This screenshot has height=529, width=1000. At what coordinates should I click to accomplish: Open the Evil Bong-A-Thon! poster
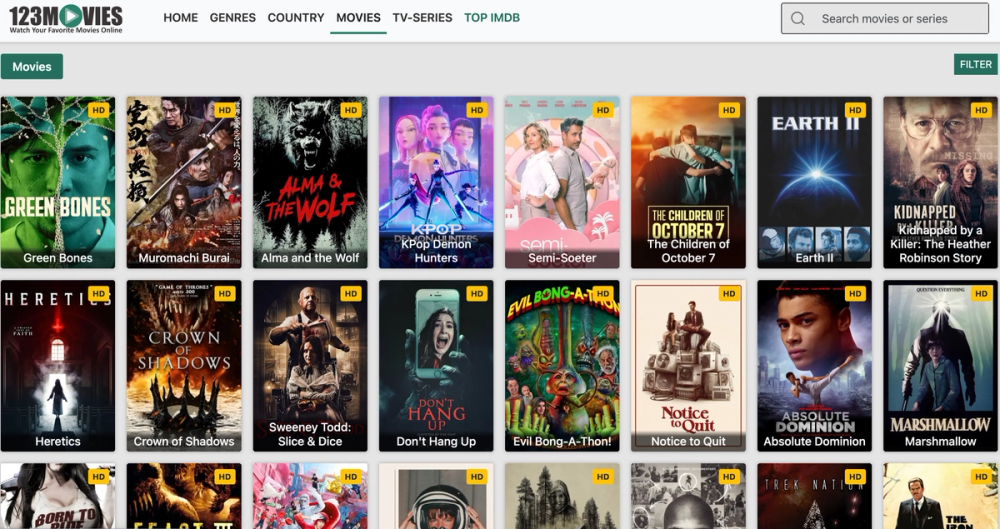[562, 366]
